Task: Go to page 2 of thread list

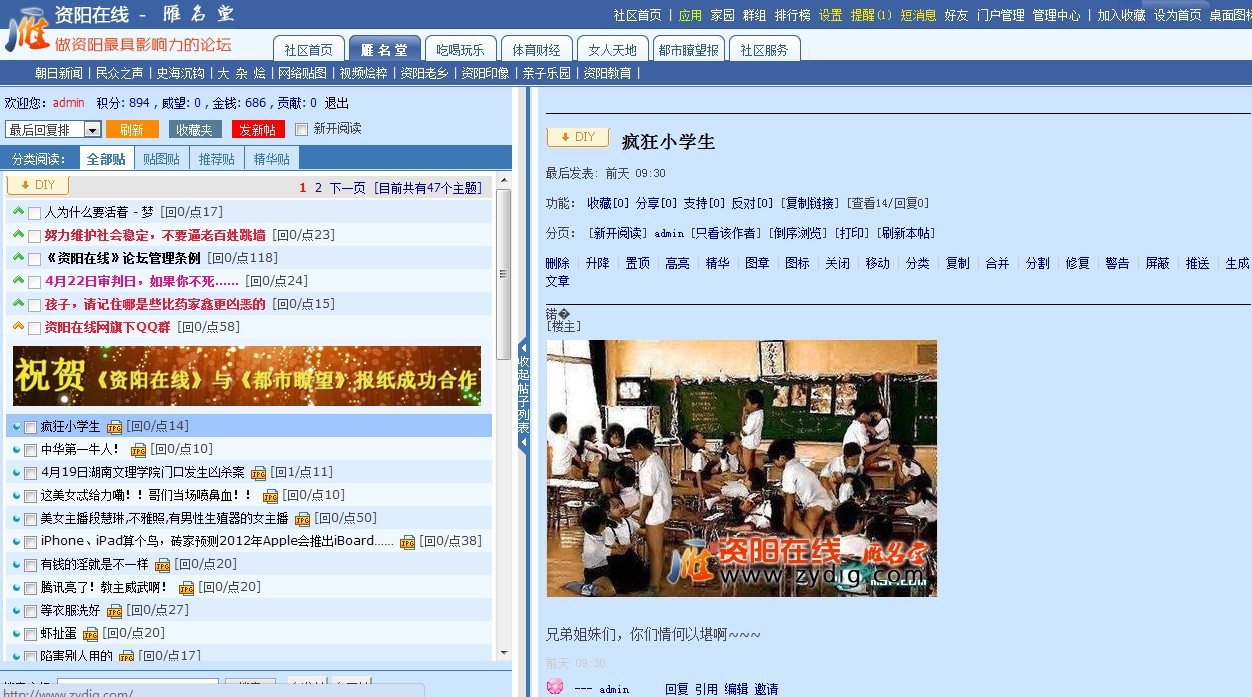Action: pos(319,187)
